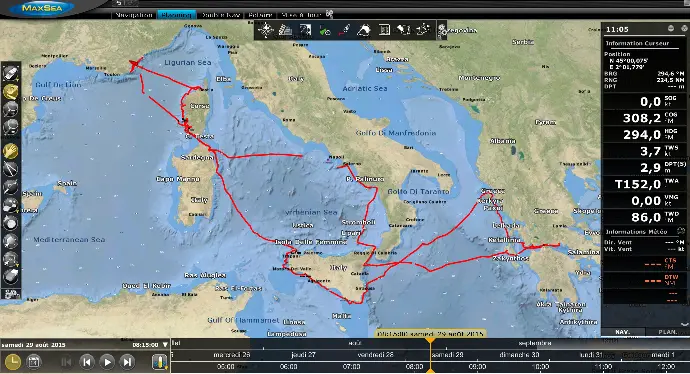The image size is (690, 374).
Task: Click the orange timeline marker at samedi 29
Action: tap(430, 341)
